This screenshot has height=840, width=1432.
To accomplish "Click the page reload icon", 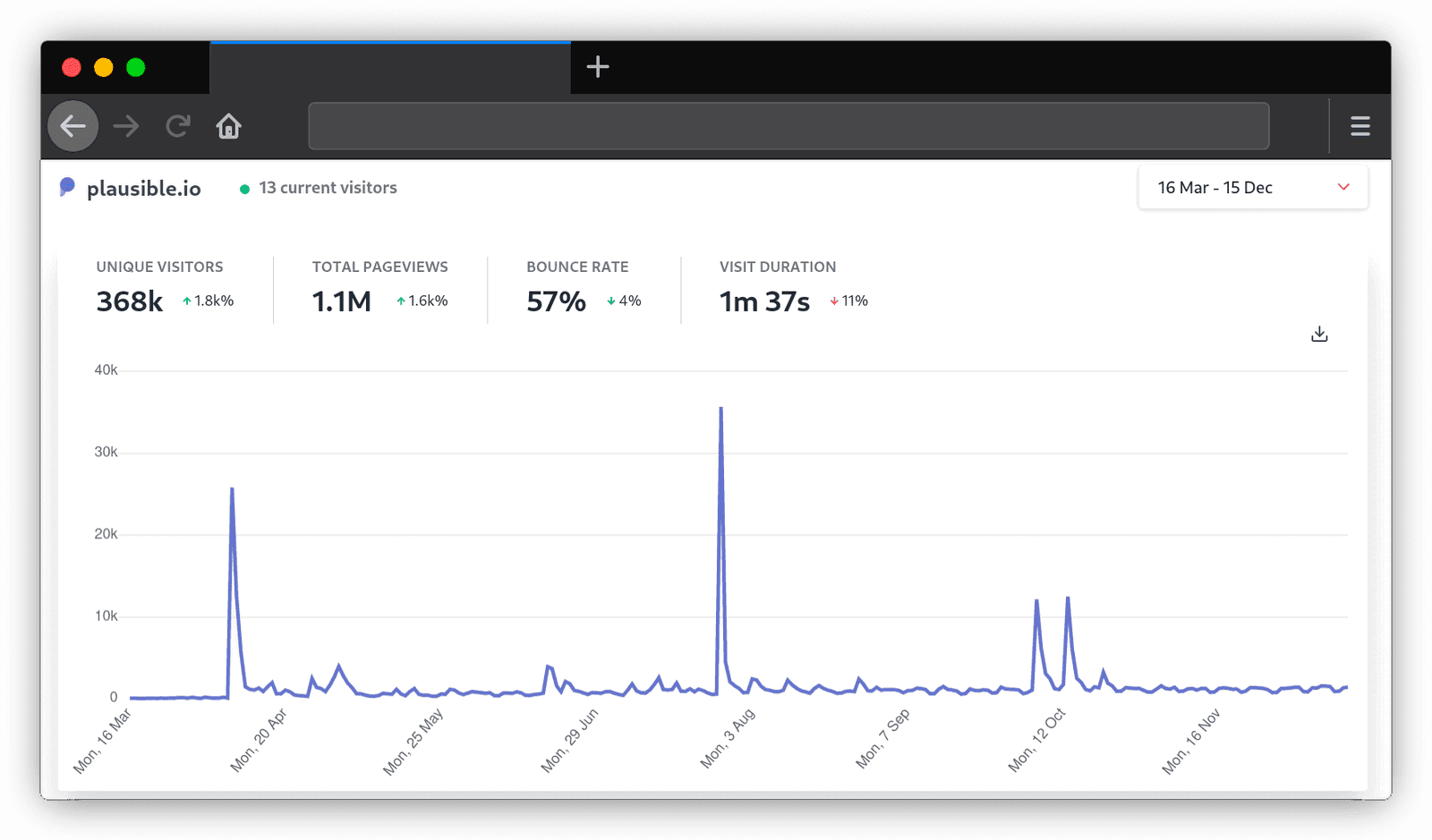I will [178, 126].
